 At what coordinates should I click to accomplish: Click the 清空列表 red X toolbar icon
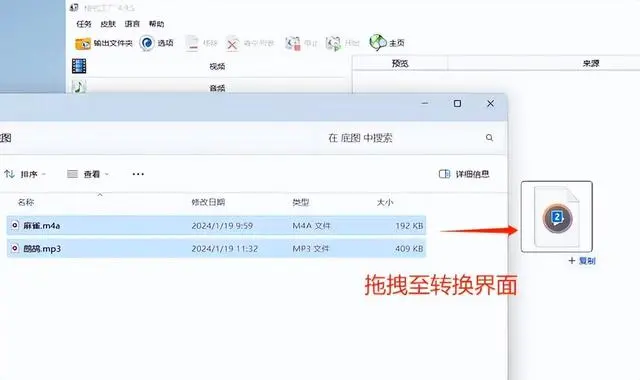click(232, 43)
